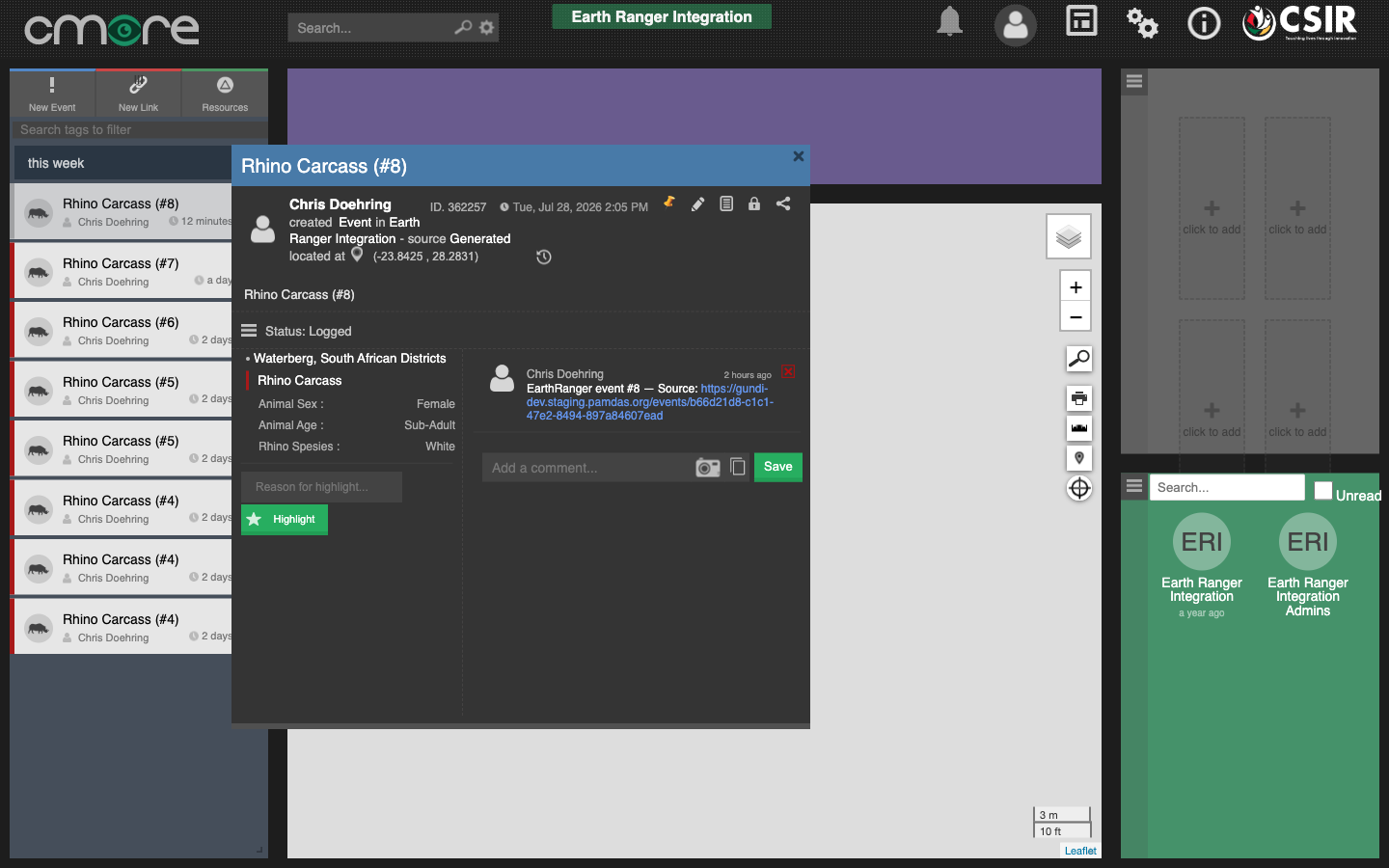Open Earth Ranger Integration Admins group
The width and height of the screenshot is (1389, 868).
1308,565
